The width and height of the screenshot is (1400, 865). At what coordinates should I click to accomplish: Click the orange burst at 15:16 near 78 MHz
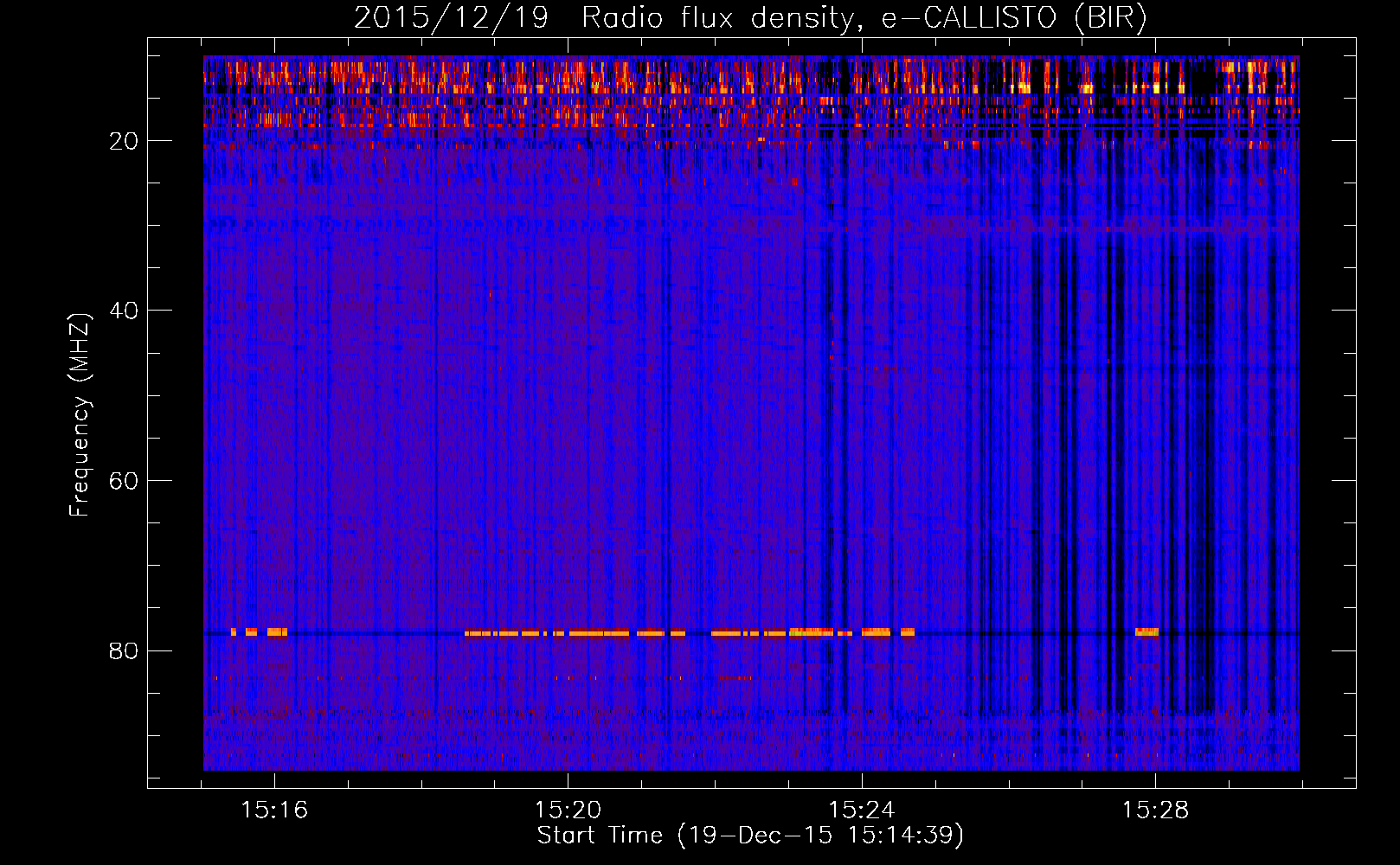[x=277, y=632]
